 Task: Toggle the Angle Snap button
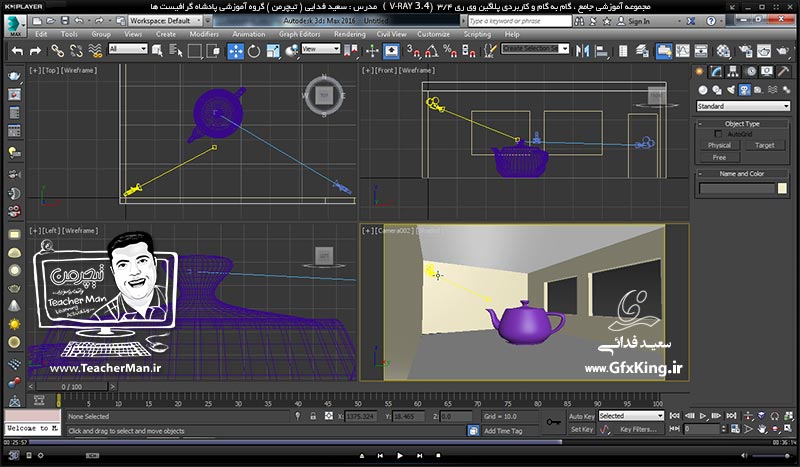coord(432,51)
